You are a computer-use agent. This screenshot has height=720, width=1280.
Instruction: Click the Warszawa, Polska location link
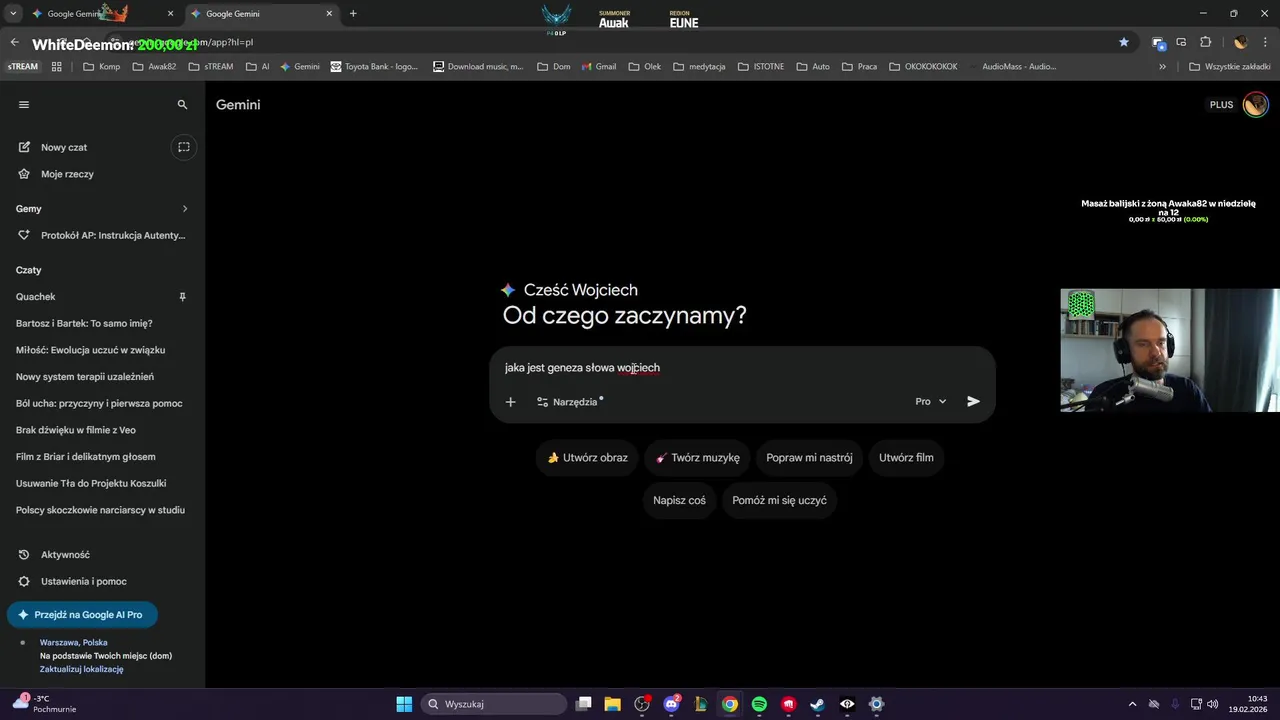click(x=73, y=643)
